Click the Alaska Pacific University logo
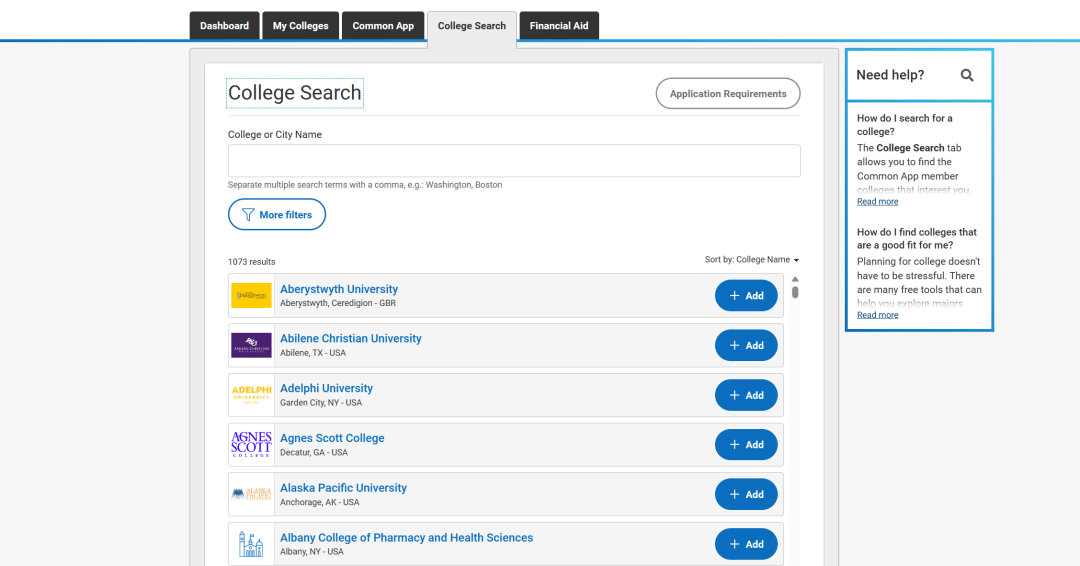Screen dimensions: 1080x566 pyautogui.click(x=251, y=494)
